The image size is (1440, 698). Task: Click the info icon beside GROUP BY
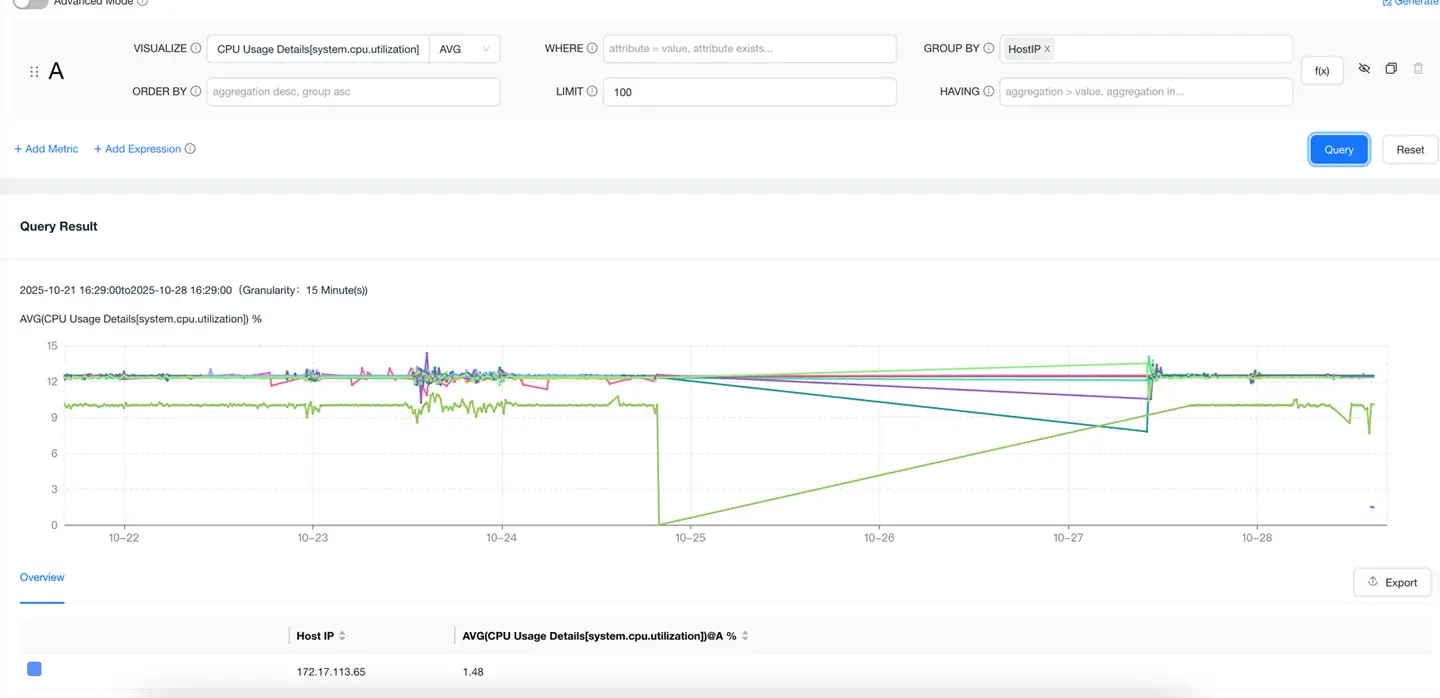coord(989,48)
